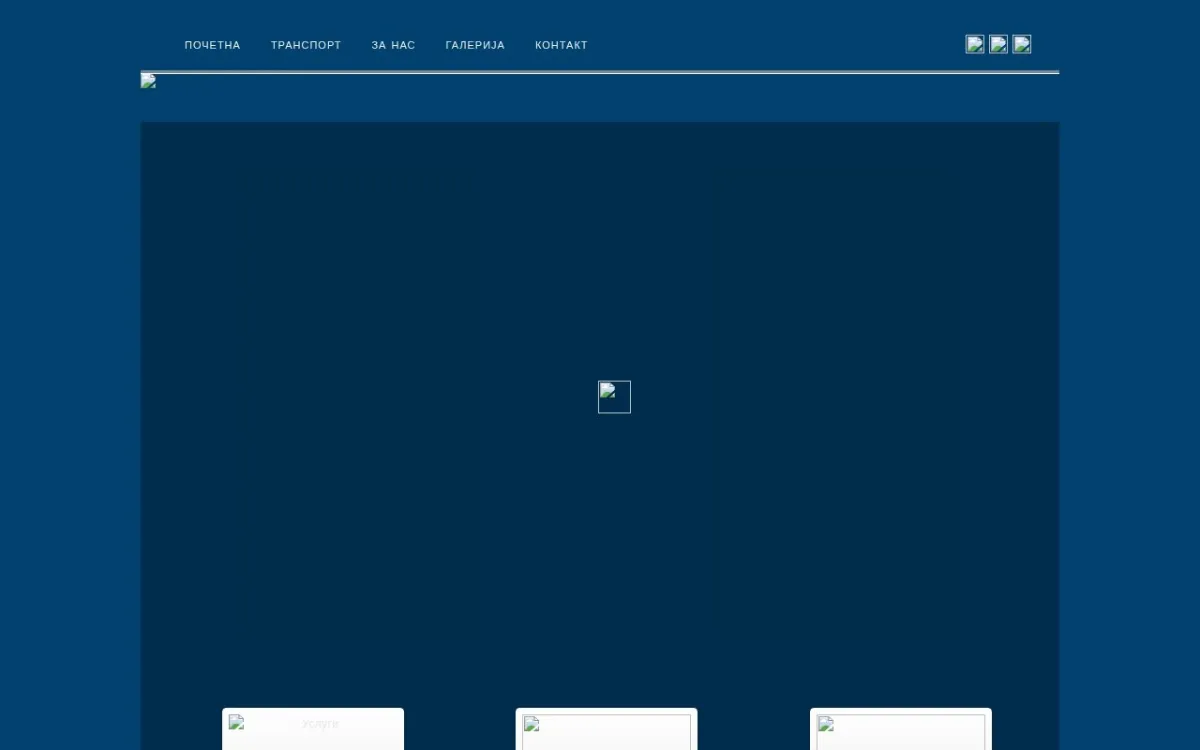Select ЗА НАС in the navigation
The image size is (1200, 750).
click(x=393, y=45)
